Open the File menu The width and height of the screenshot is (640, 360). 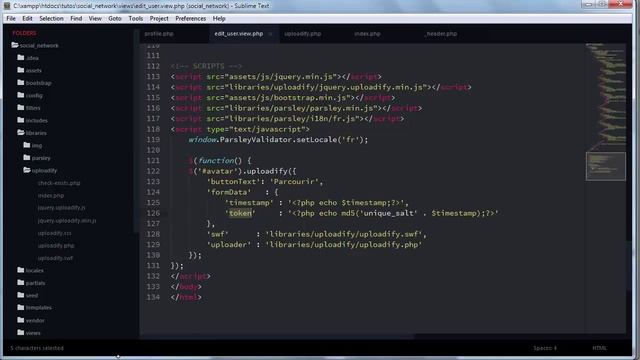[11, 18]
